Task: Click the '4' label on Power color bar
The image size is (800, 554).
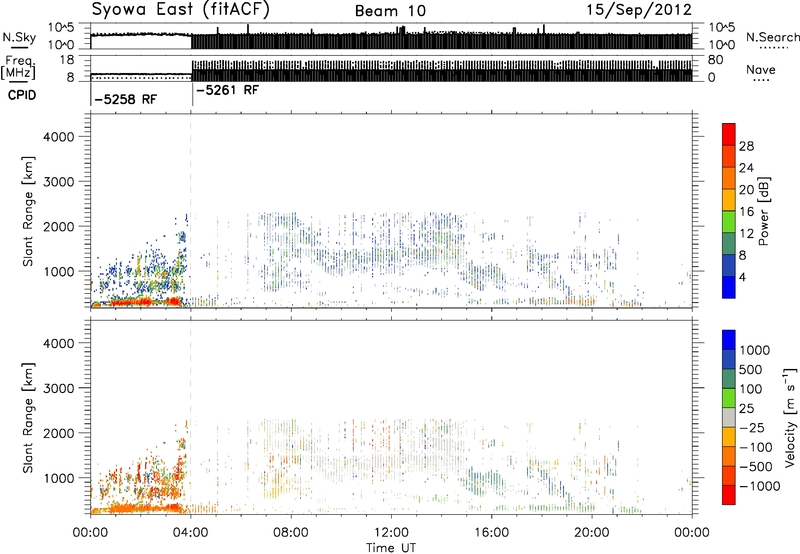Action: [x=743, y=277]
